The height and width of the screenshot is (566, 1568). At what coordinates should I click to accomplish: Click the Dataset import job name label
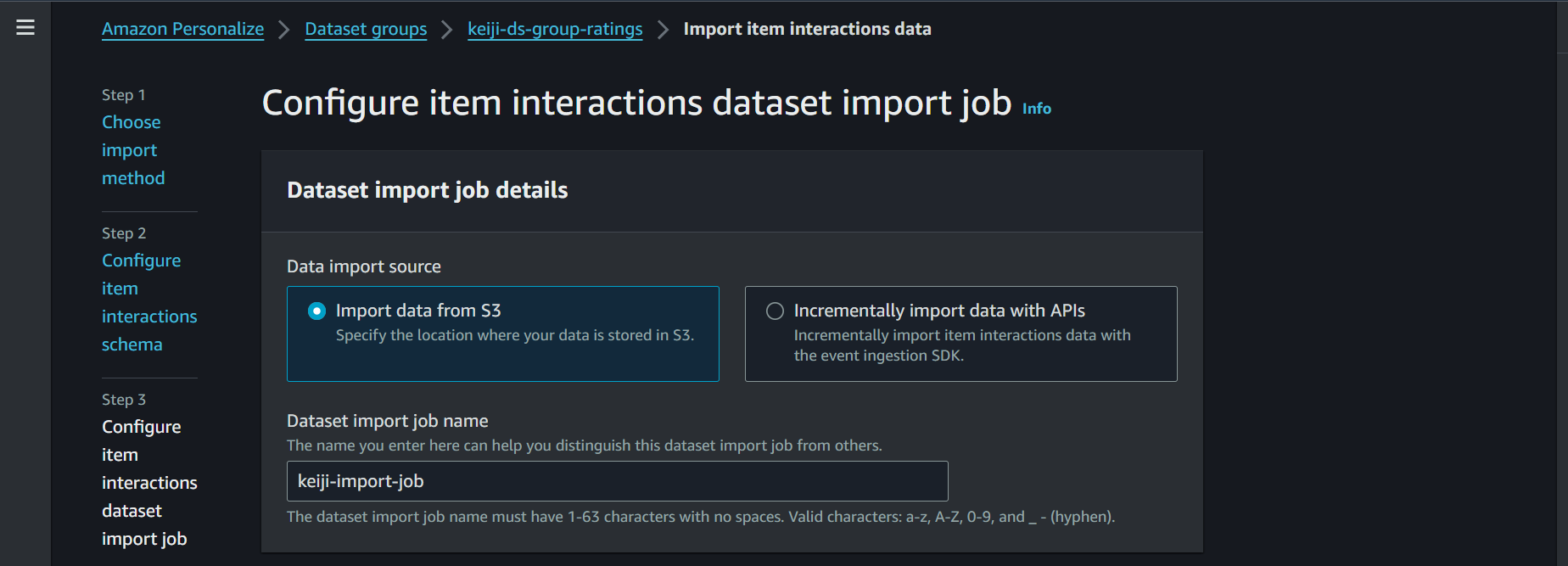[x=387, y=421]
